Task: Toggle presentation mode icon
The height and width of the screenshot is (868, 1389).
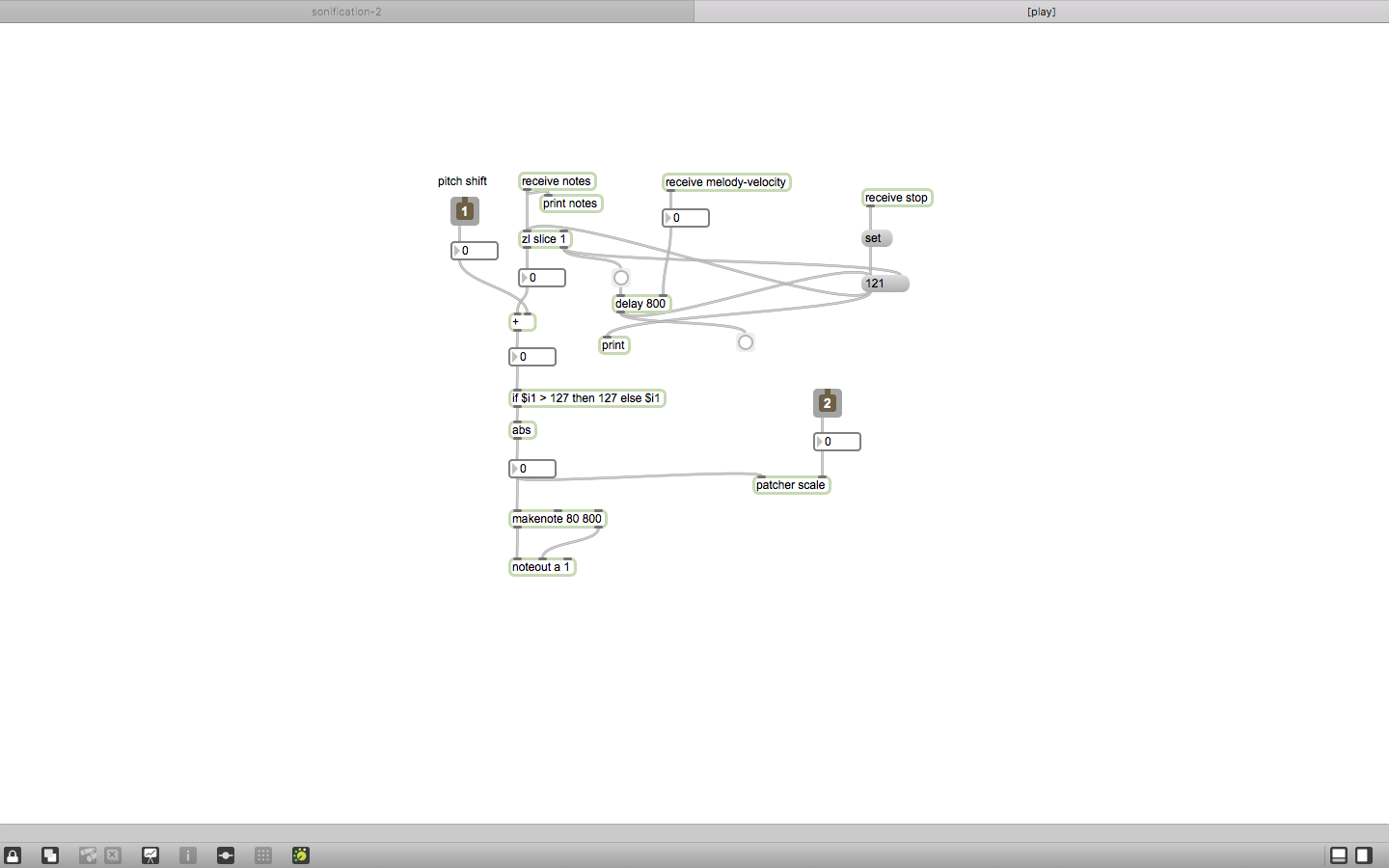Action: tap(150, 855)
